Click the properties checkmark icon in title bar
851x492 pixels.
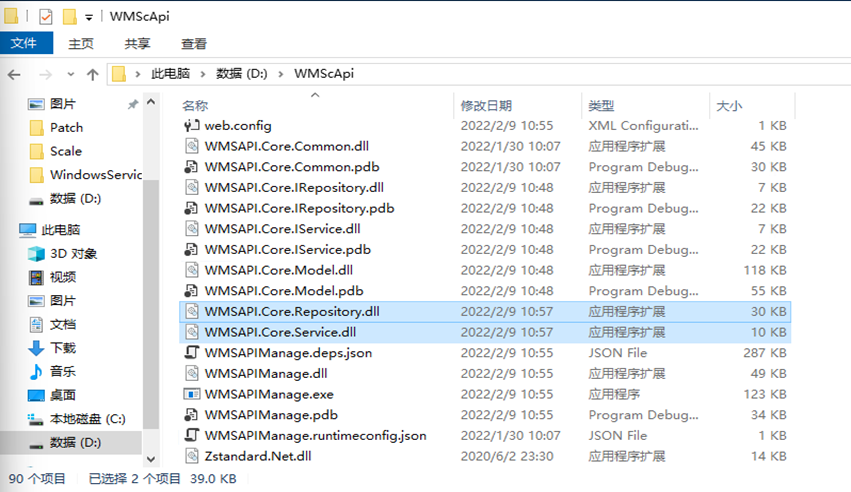tap(46, 17)
